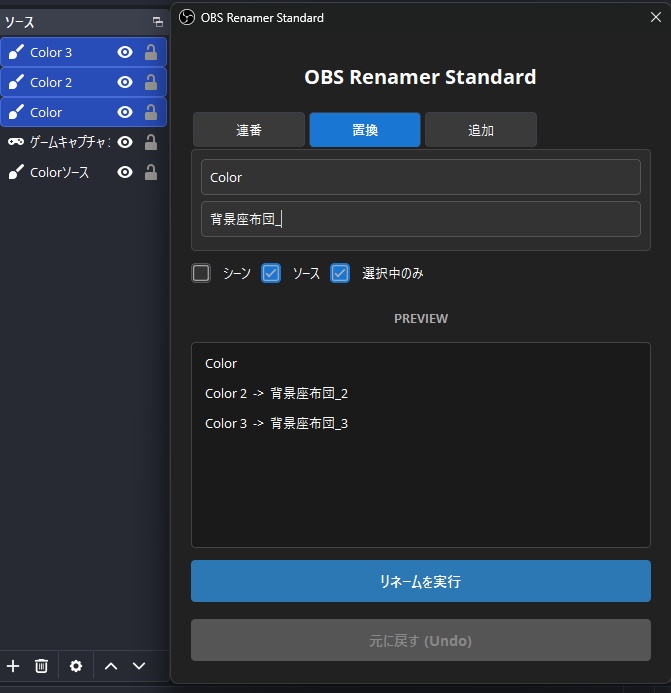Image resolution: width=671 pixels, height=693 pixels.
Task: Select the Colorソース source name
Action: (60, 172)
